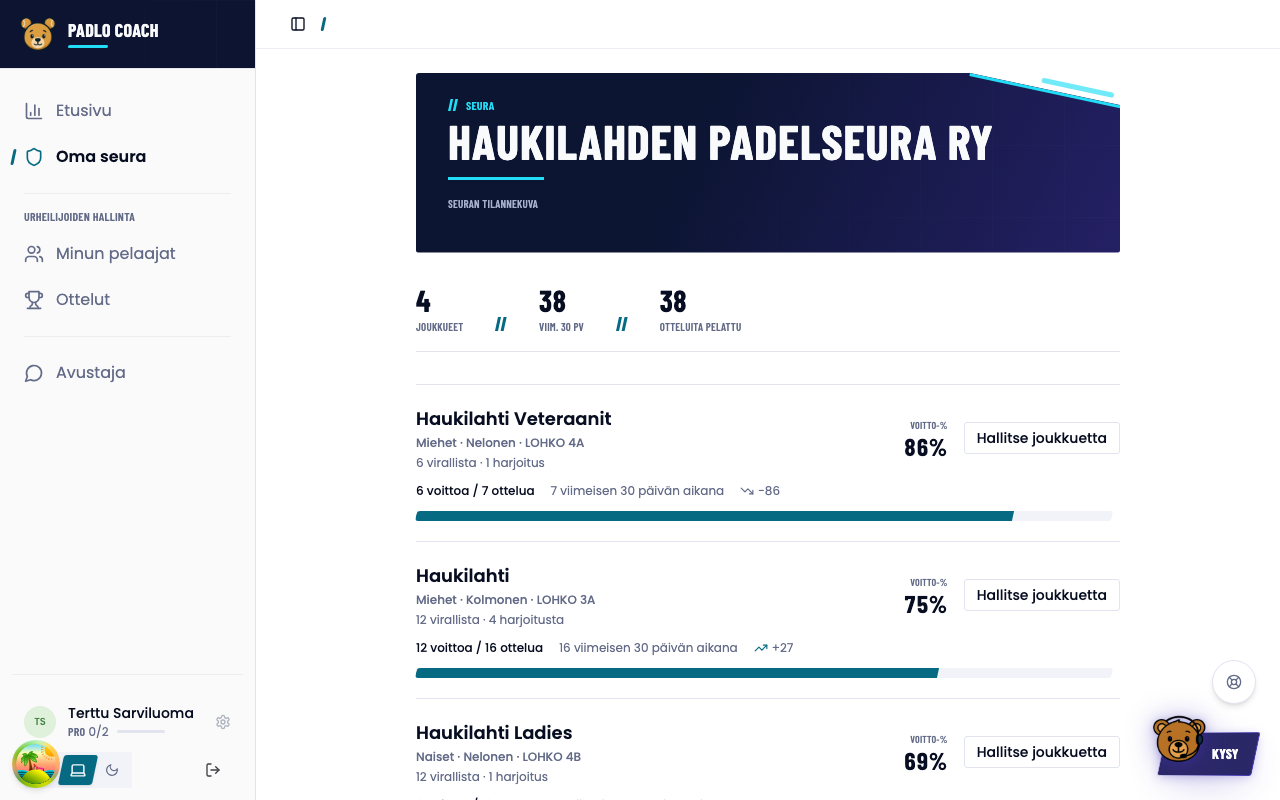Click the -86 downward trend indicator
Image resolution: width=1280 pixels, height=800 pixels.
[760, 491]
